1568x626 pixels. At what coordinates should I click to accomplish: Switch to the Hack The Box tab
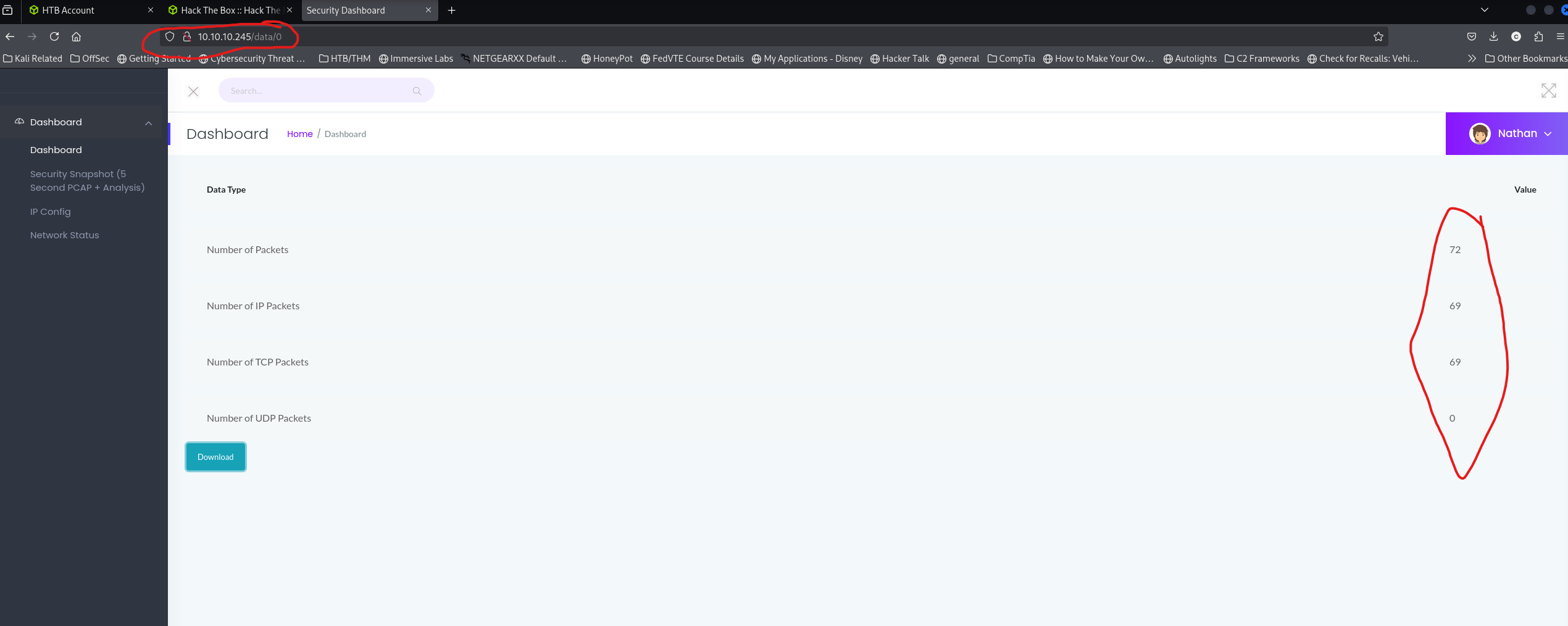click(x=230, y=10)
